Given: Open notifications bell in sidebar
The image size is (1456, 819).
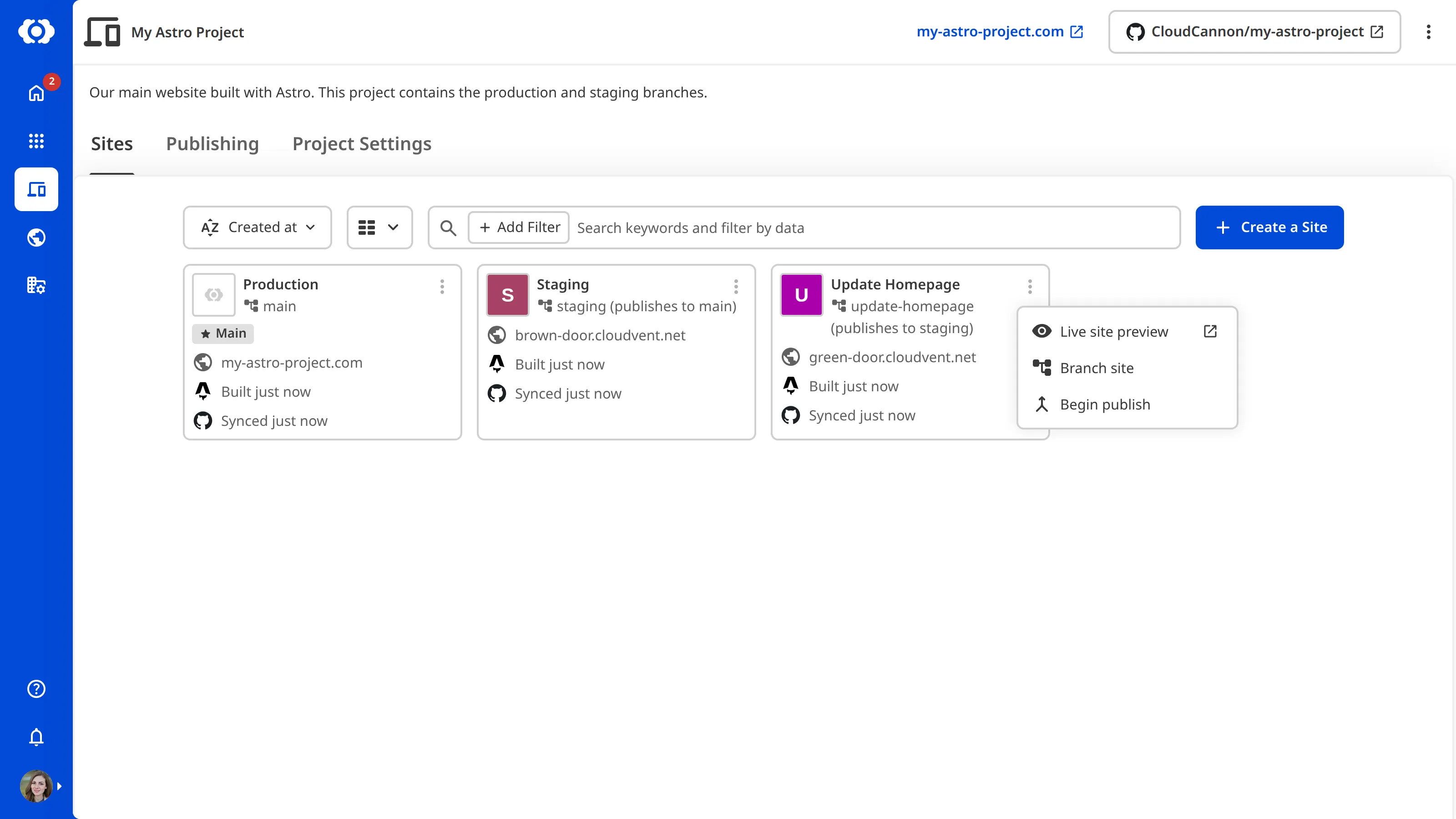Looking at the screenshot, I should point(36,737).
